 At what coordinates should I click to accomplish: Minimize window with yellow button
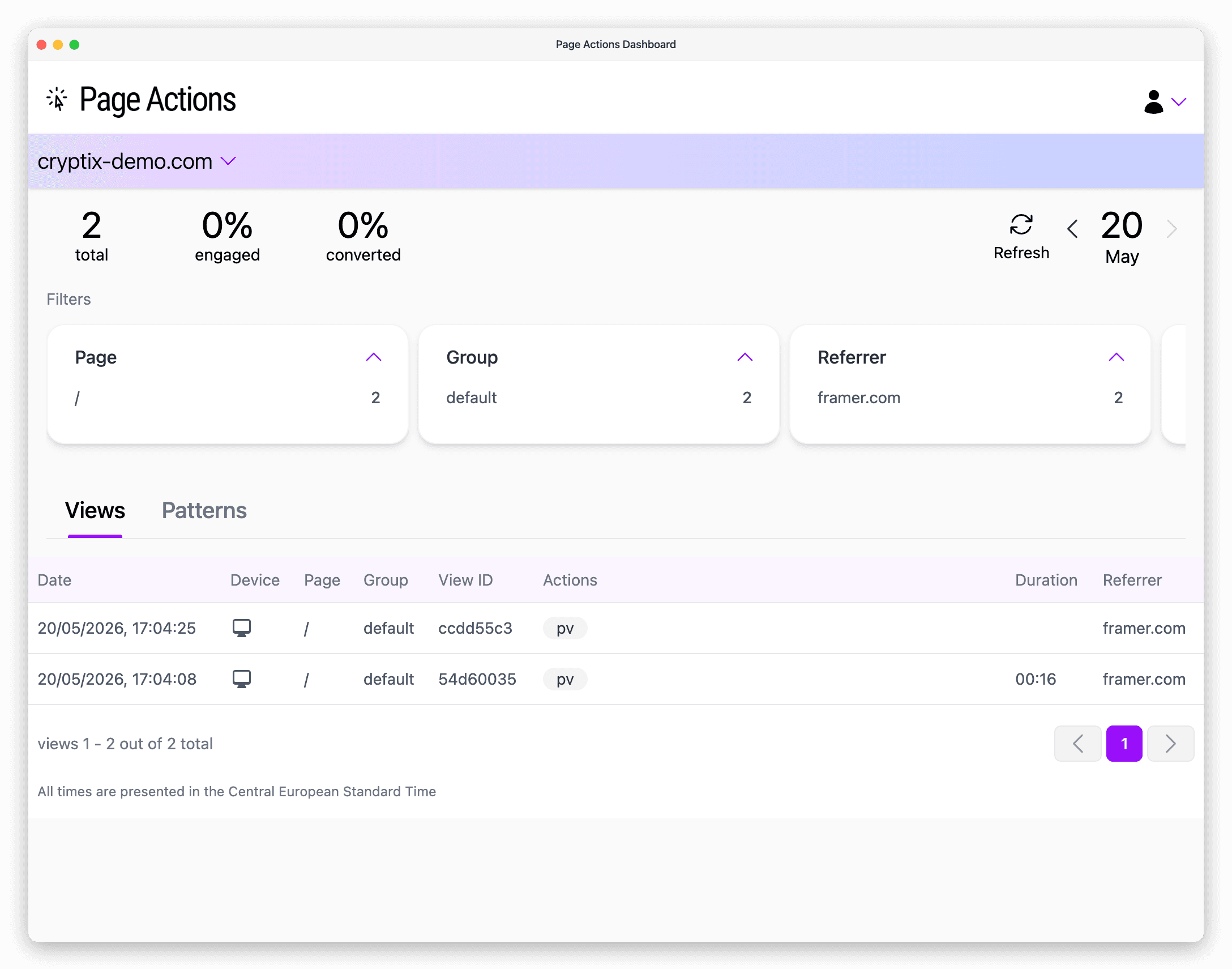[x=58, y=44]
